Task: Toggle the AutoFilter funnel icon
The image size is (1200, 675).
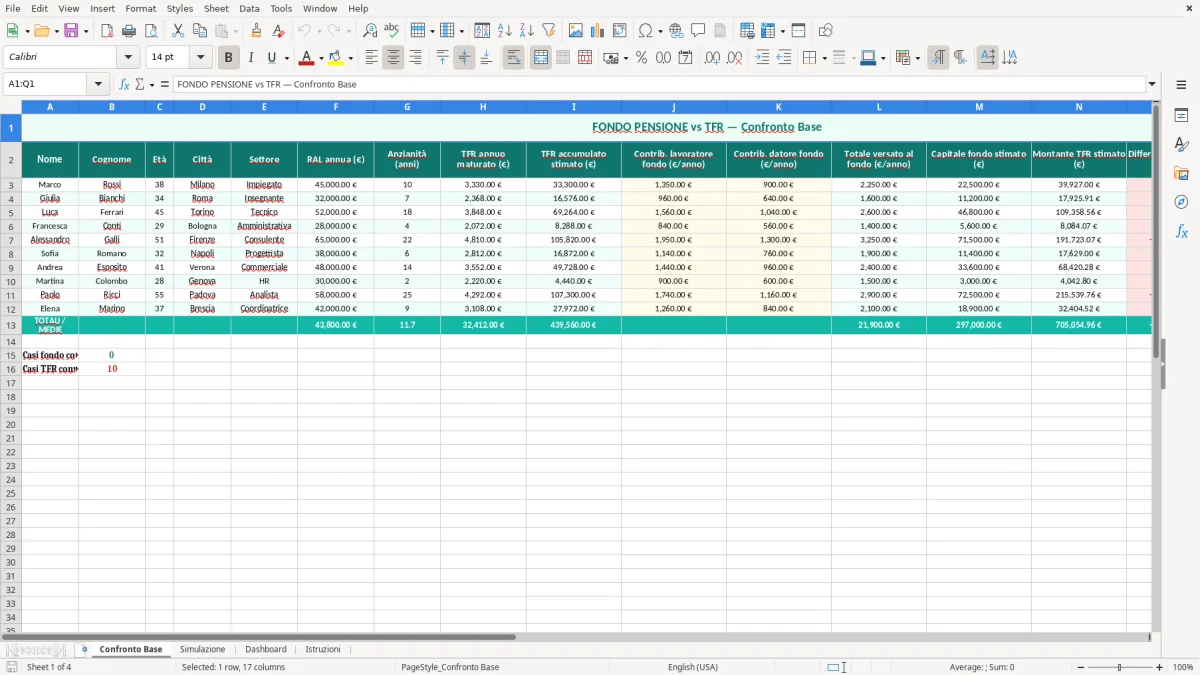Action: pos(549,31)
